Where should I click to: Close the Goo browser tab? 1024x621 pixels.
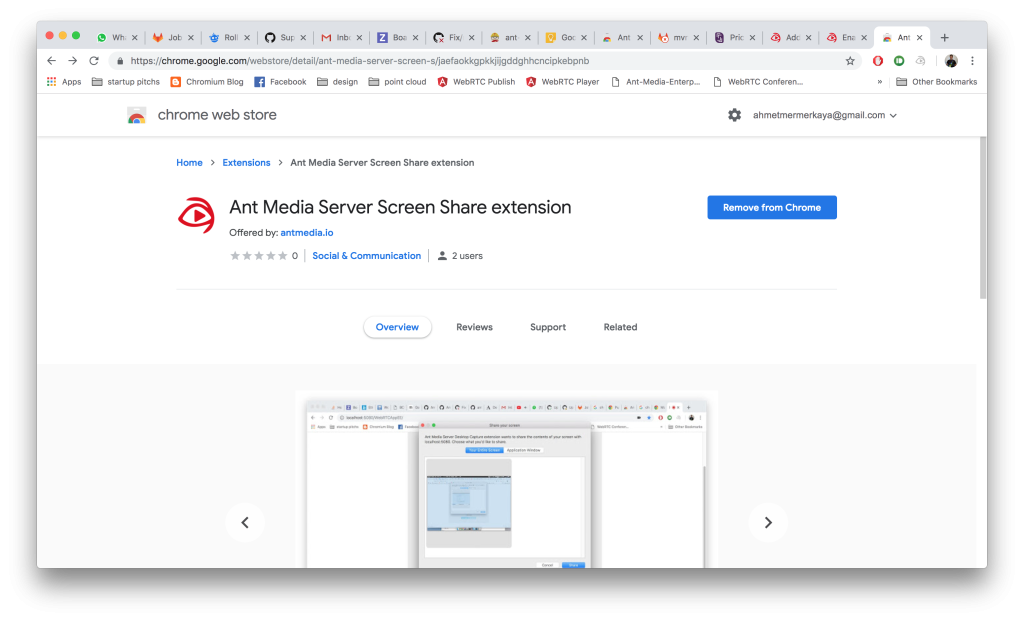coord(584,38)
